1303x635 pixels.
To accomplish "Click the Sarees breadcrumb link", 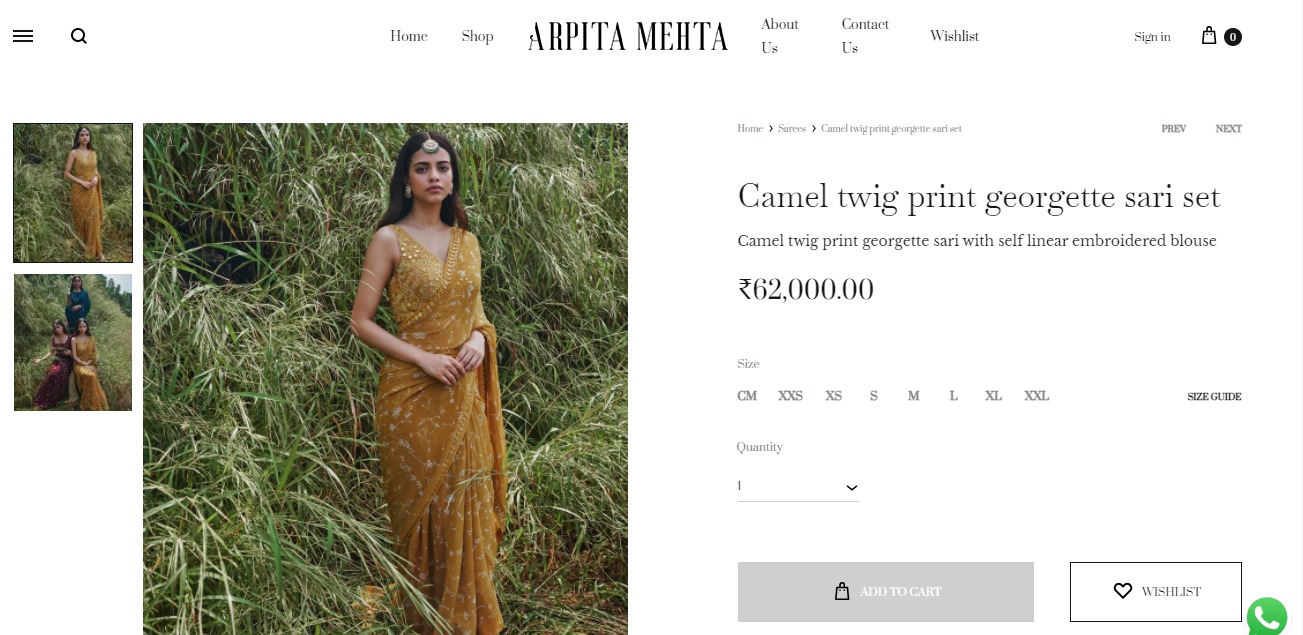I will [792, 129].
